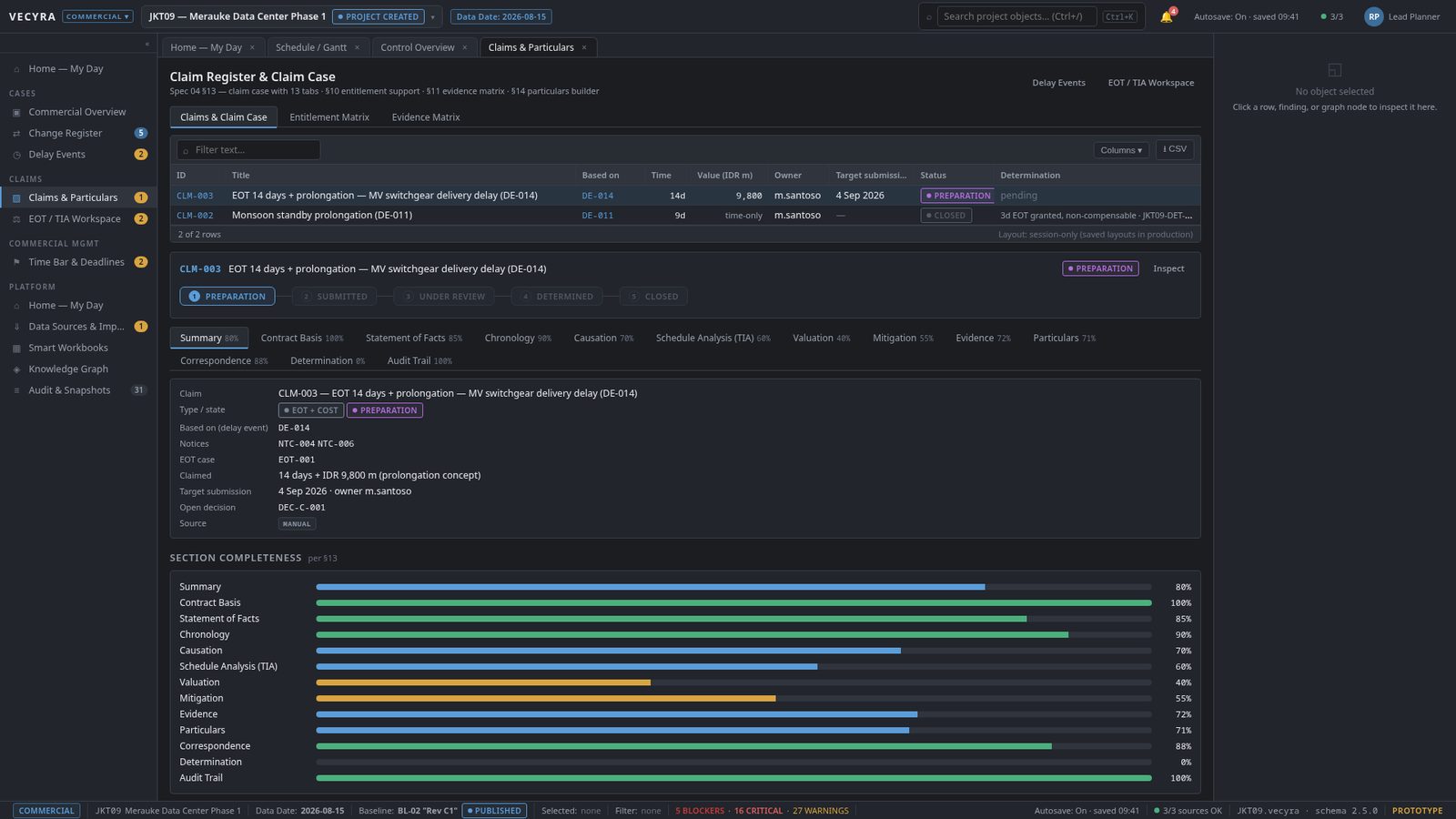Click the EOT-001 EOT case value
This screenshot has height=819, width=1456.
[297, 460]
